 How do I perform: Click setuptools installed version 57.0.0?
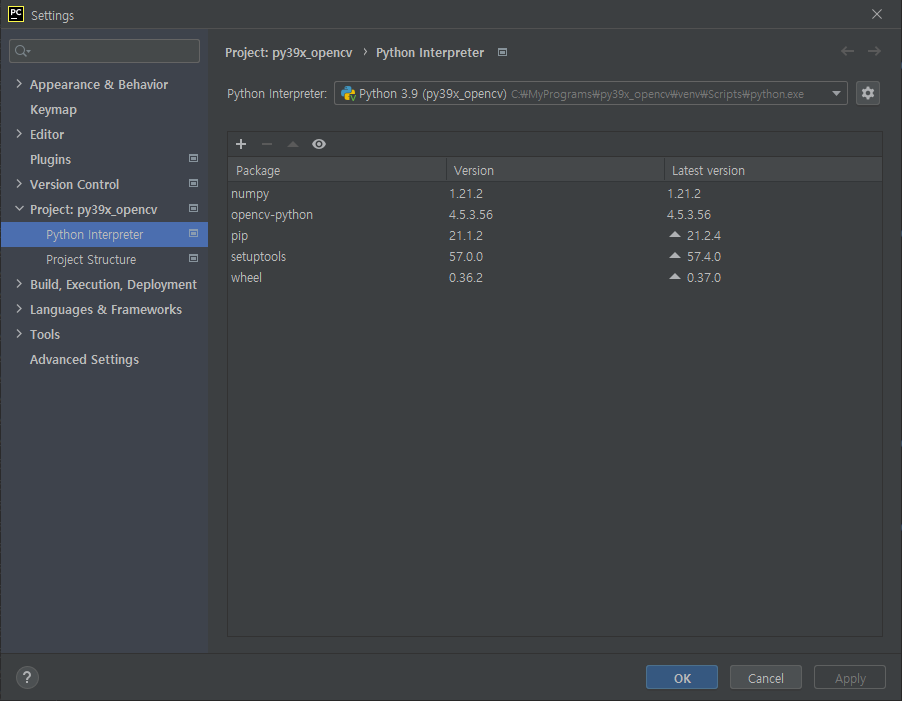click(x=465, y=256)
